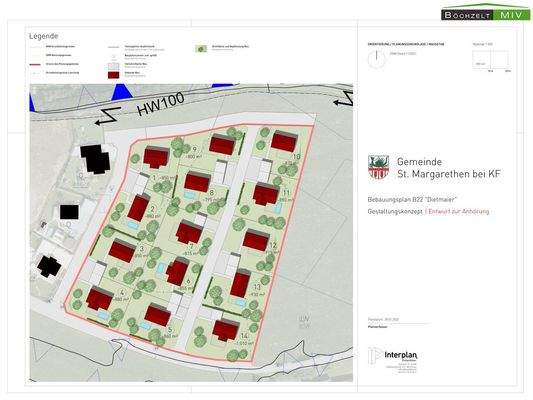Click the red house on plot 6
This screenshot has height=400, width=533.
click(177, 271)
